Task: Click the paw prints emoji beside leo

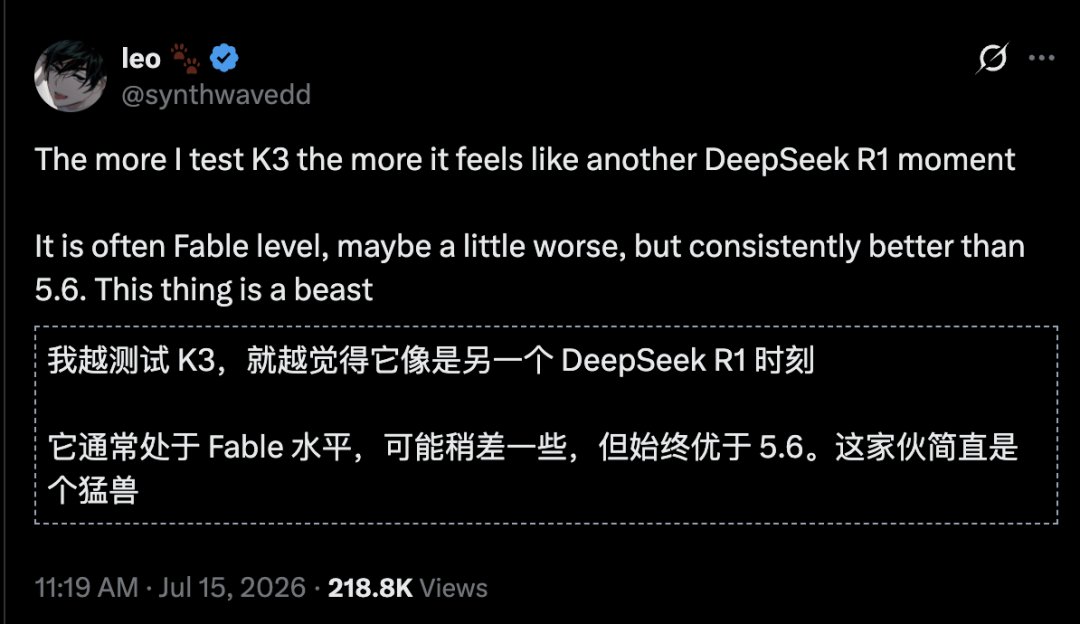Action: [185, 58]
